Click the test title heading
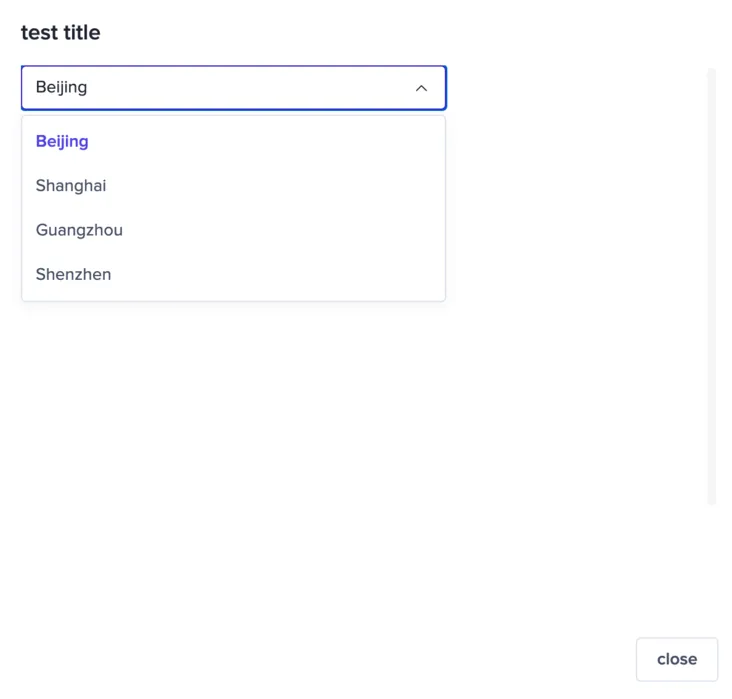 pyautogui.click(x=61, y=33)
